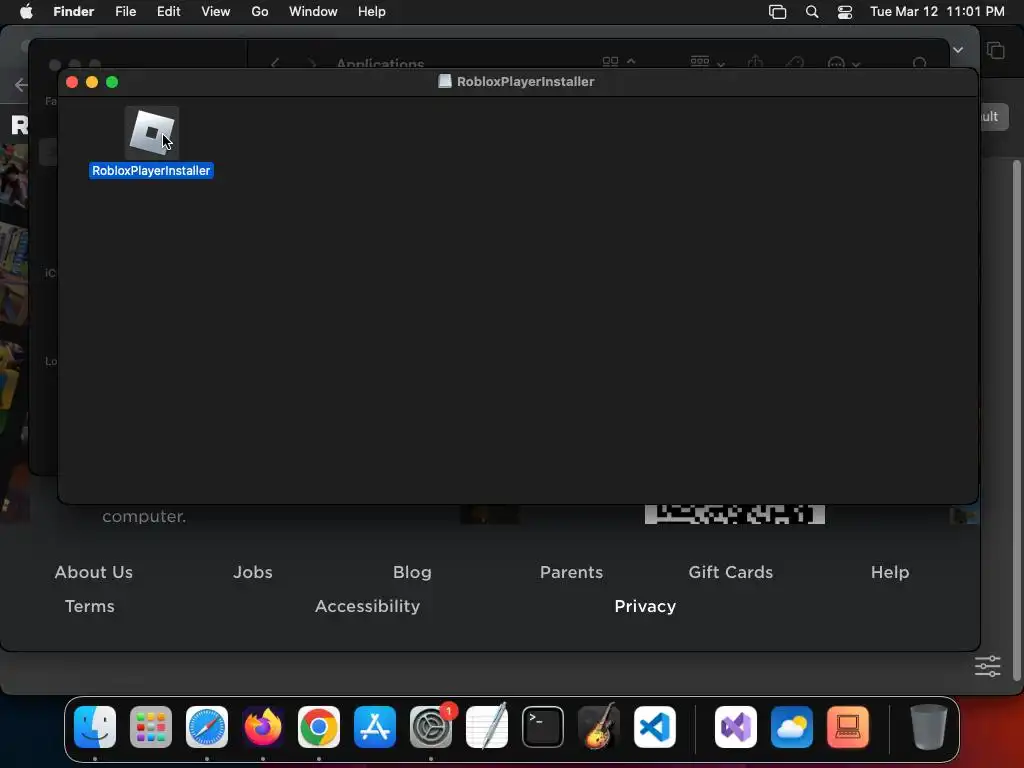Open Visual Studio Code from the Dock
The image size is (1024, 768).
[x=654, y=727]
